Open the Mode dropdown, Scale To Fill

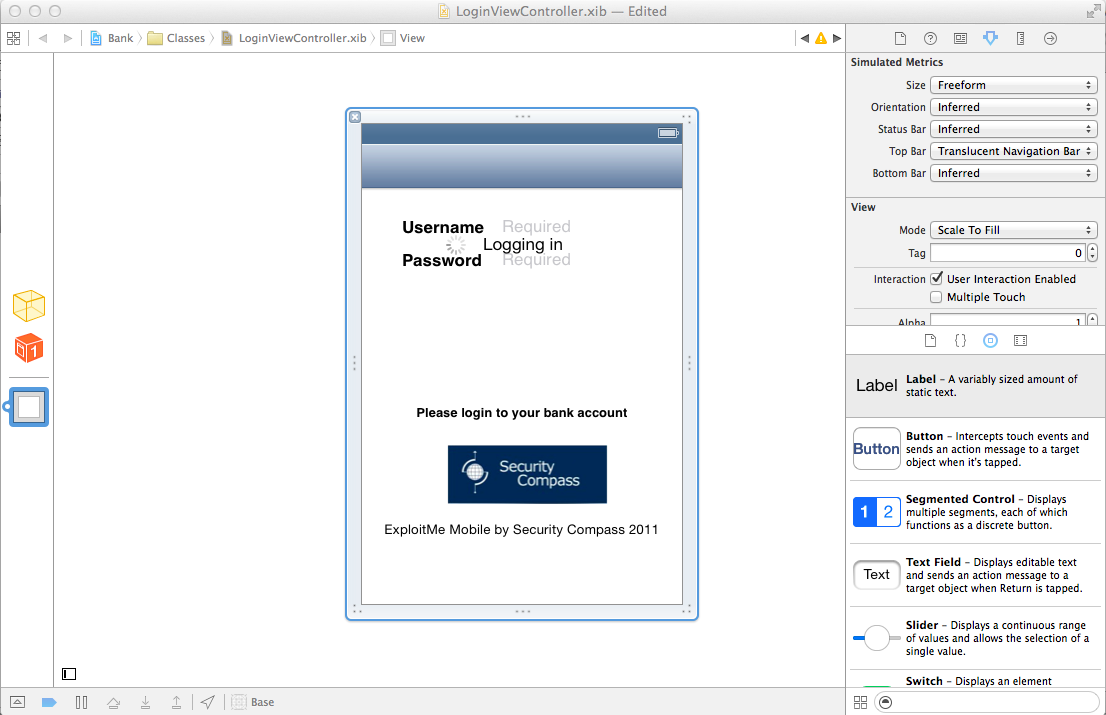point(1014,230)
